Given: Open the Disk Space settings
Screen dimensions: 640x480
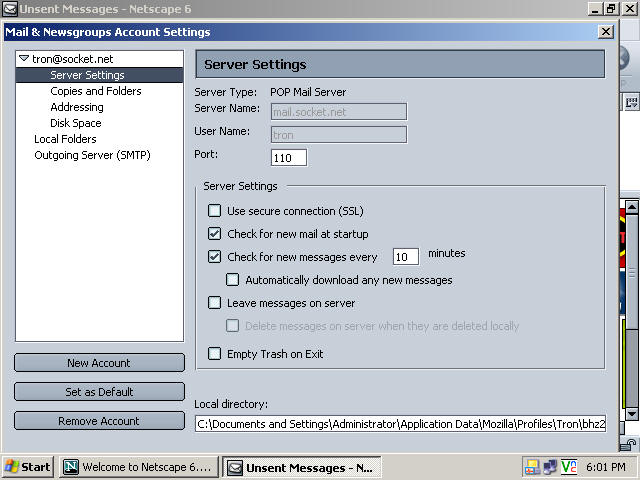Looking at the screenshot, I should click(x=76, y=123).
